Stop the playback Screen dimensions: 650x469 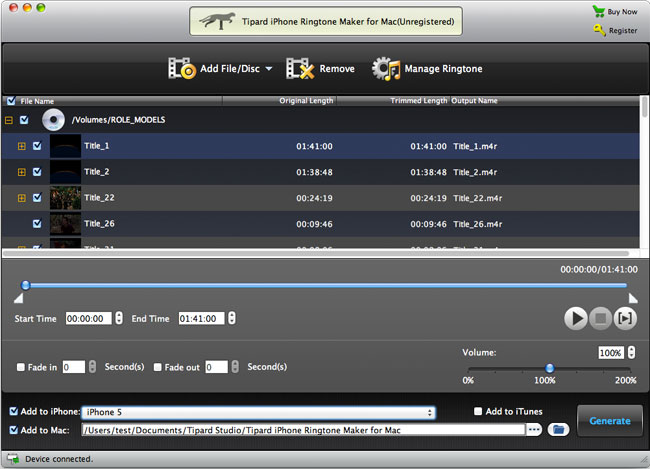tap(600, 318)
